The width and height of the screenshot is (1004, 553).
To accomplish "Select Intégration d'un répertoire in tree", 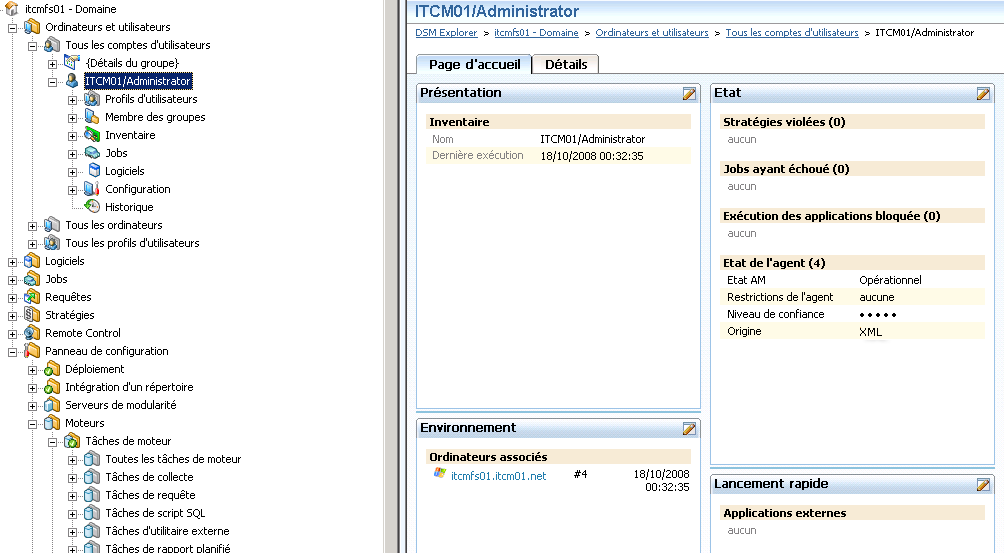I will [x=129, y=387].
